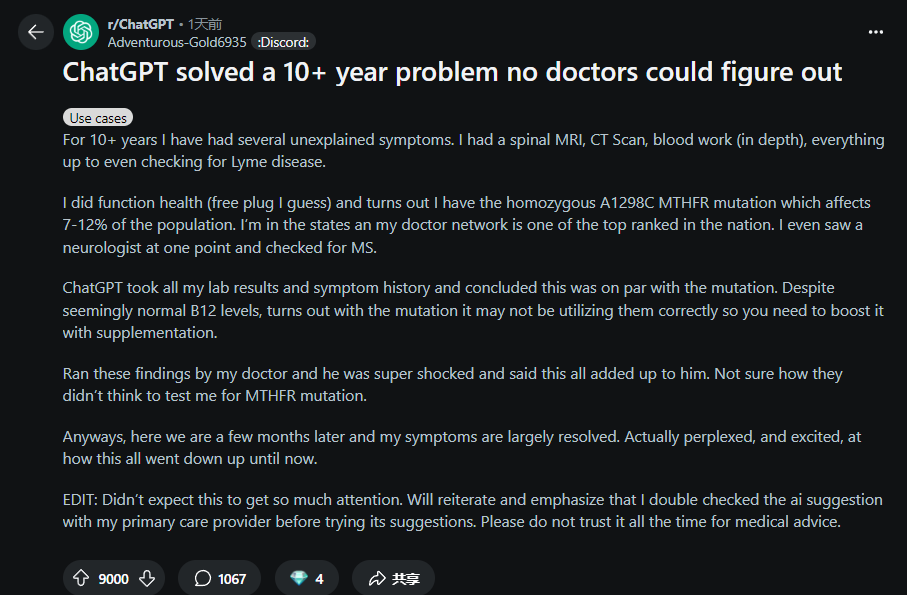
Task: Click the EDIT paragraph in post body
Action: pos(473,511)
